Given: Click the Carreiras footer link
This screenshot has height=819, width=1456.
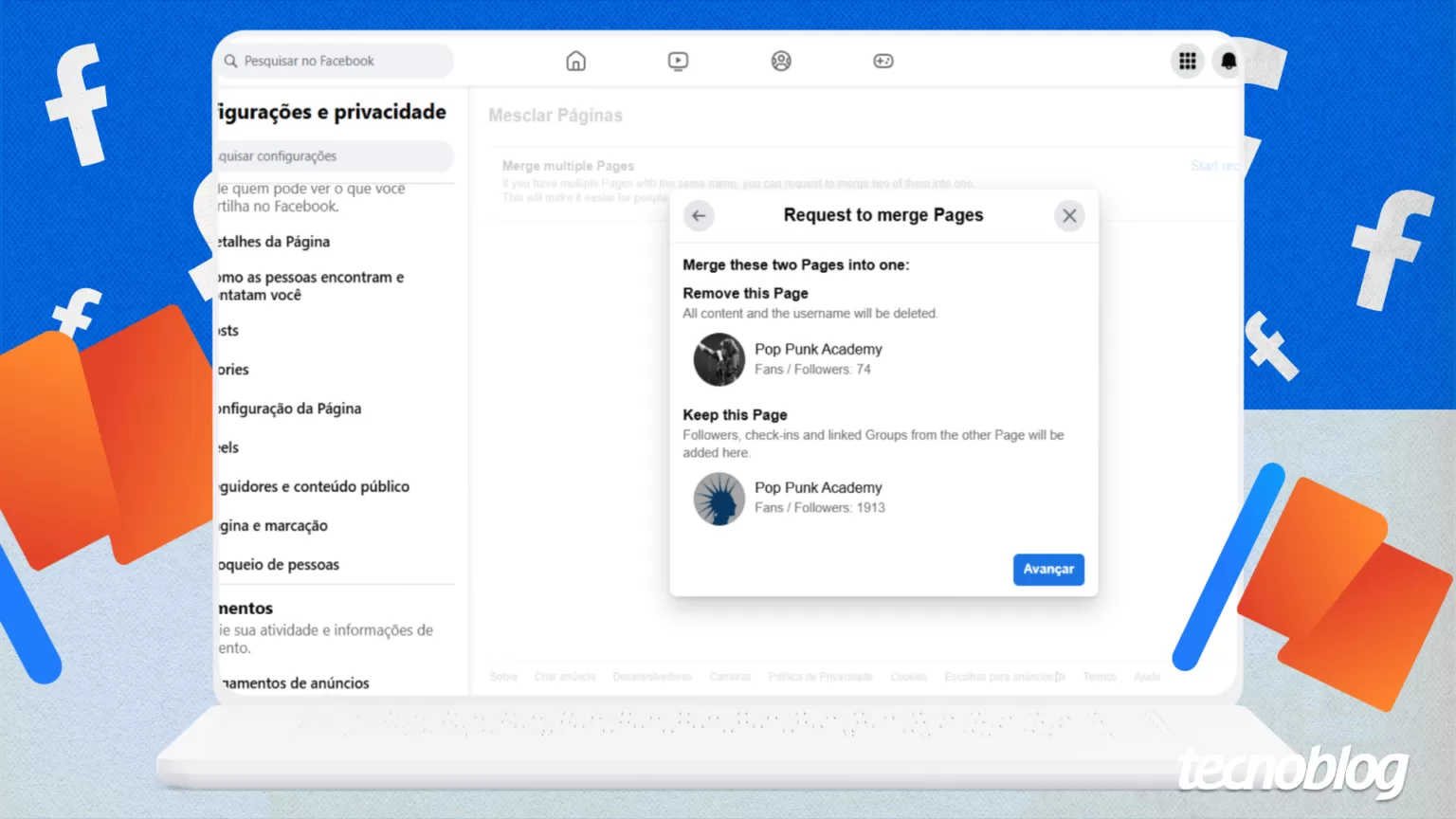Looking at the screenshot, I should 730,677.
